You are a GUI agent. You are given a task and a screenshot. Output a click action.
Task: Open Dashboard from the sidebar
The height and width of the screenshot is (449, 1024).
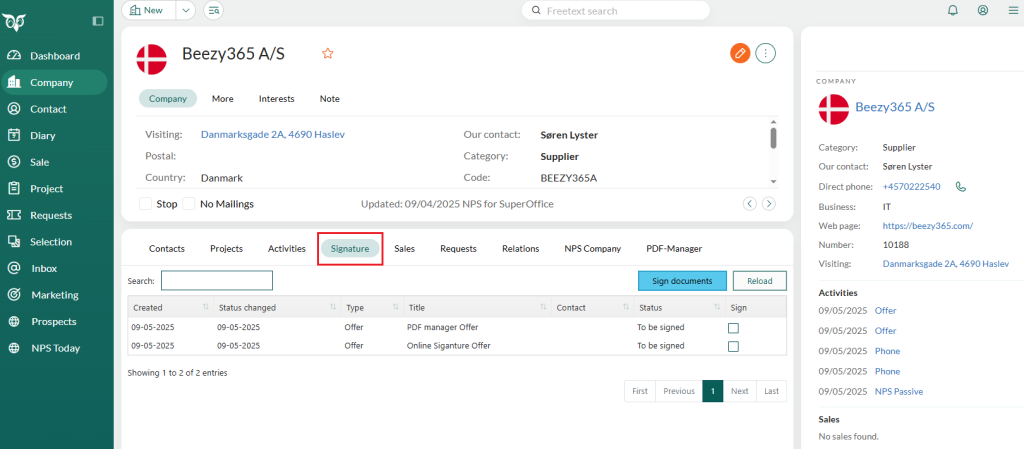click(54, 56)
